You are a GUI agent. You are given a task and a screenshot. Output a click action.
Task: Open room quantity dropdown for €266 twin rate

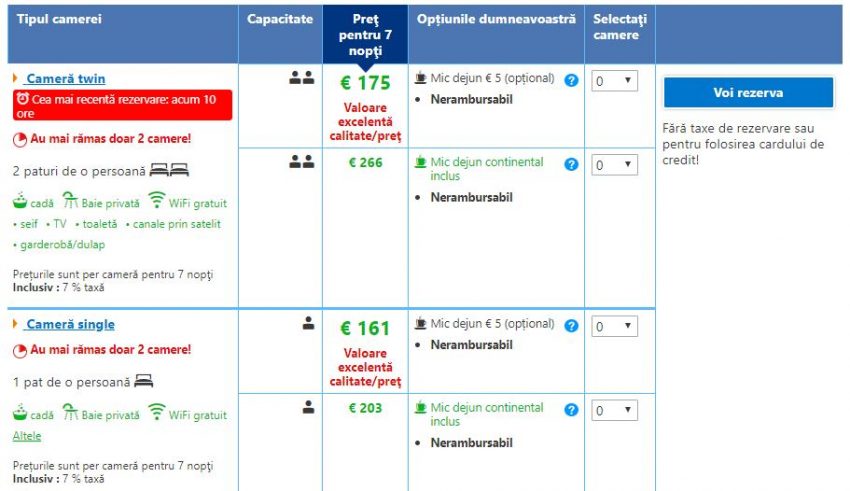(x=615, y=165)
